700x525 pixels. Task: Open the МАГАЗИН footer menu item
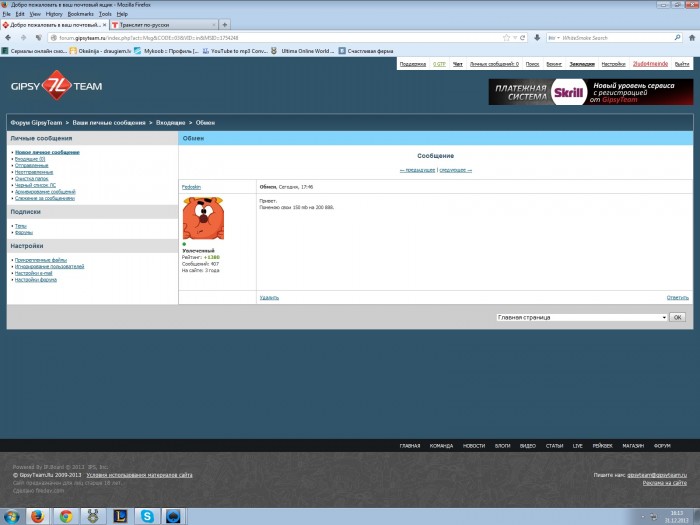pyautogui.click(x=633, y=446)
